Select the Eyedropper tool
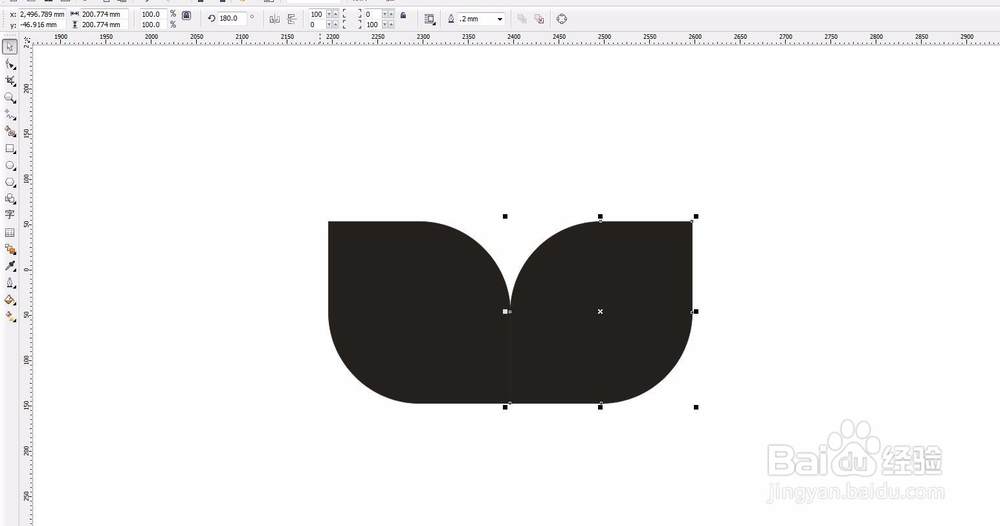Image resolution: width=1000 pixels, height=526 pixels. 10,266
